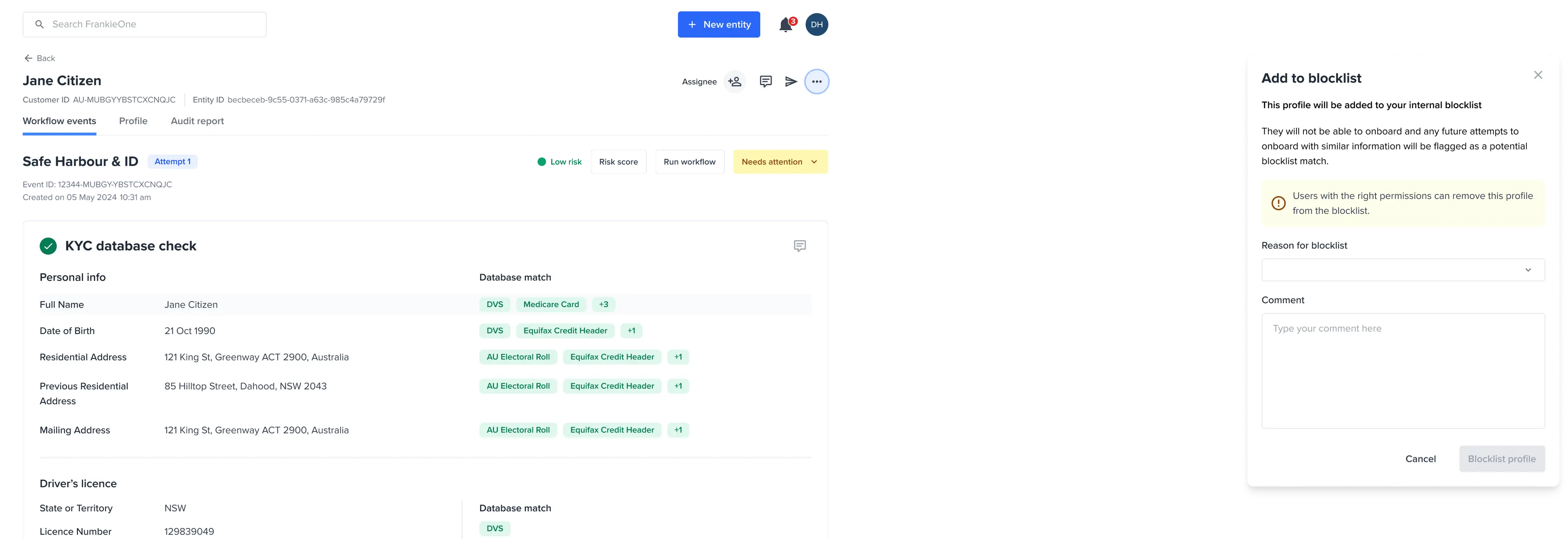Expand the +3 matches for Full Name
This screenshot has height=539, width=1568.
[x=603, y=305]
